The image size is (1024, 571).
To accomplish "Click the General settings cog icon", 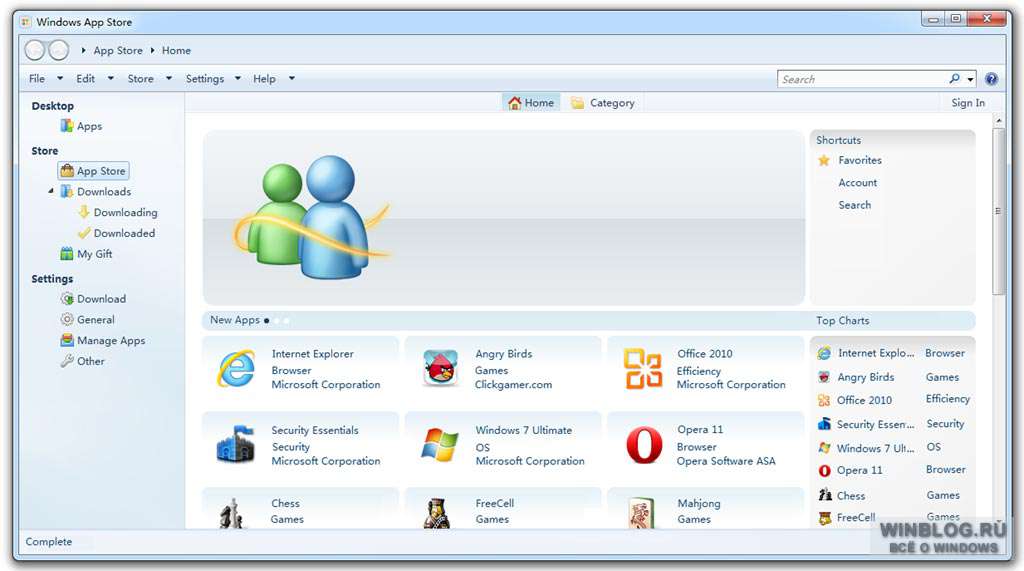I will [x=67, y=319].
